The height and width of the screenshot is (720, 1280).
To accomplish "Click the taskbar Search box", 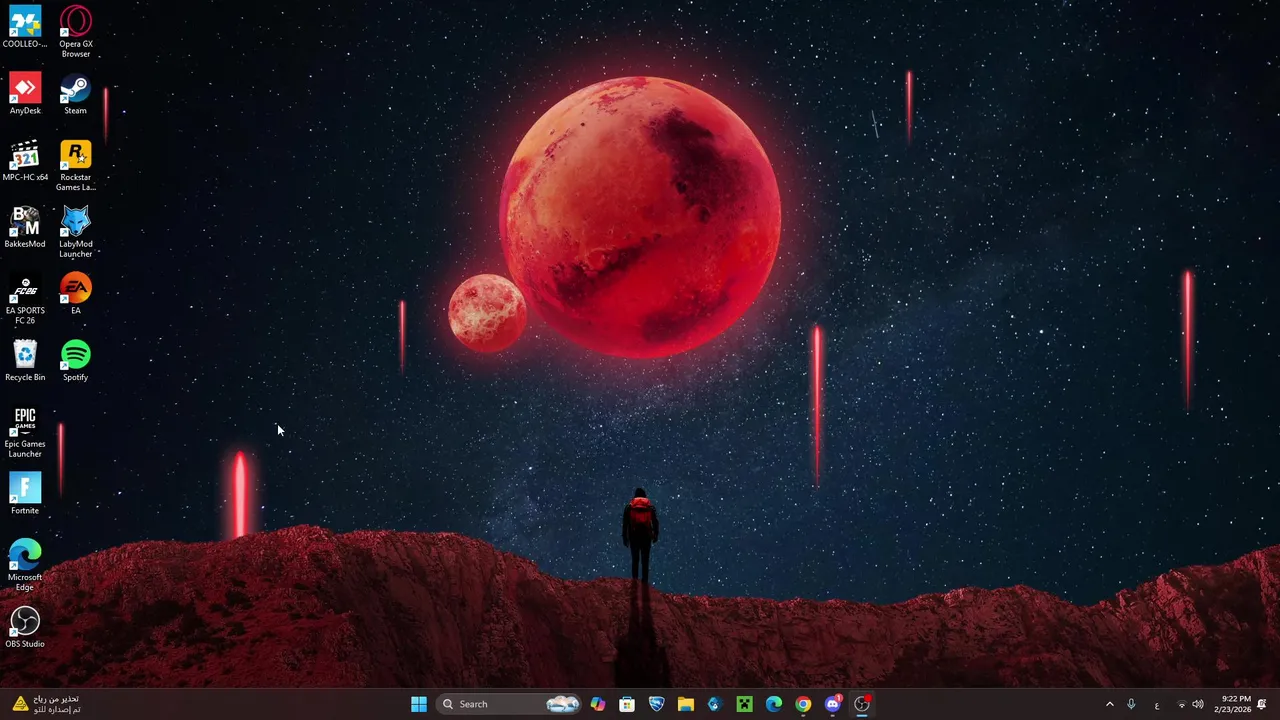I will [510, 704].
